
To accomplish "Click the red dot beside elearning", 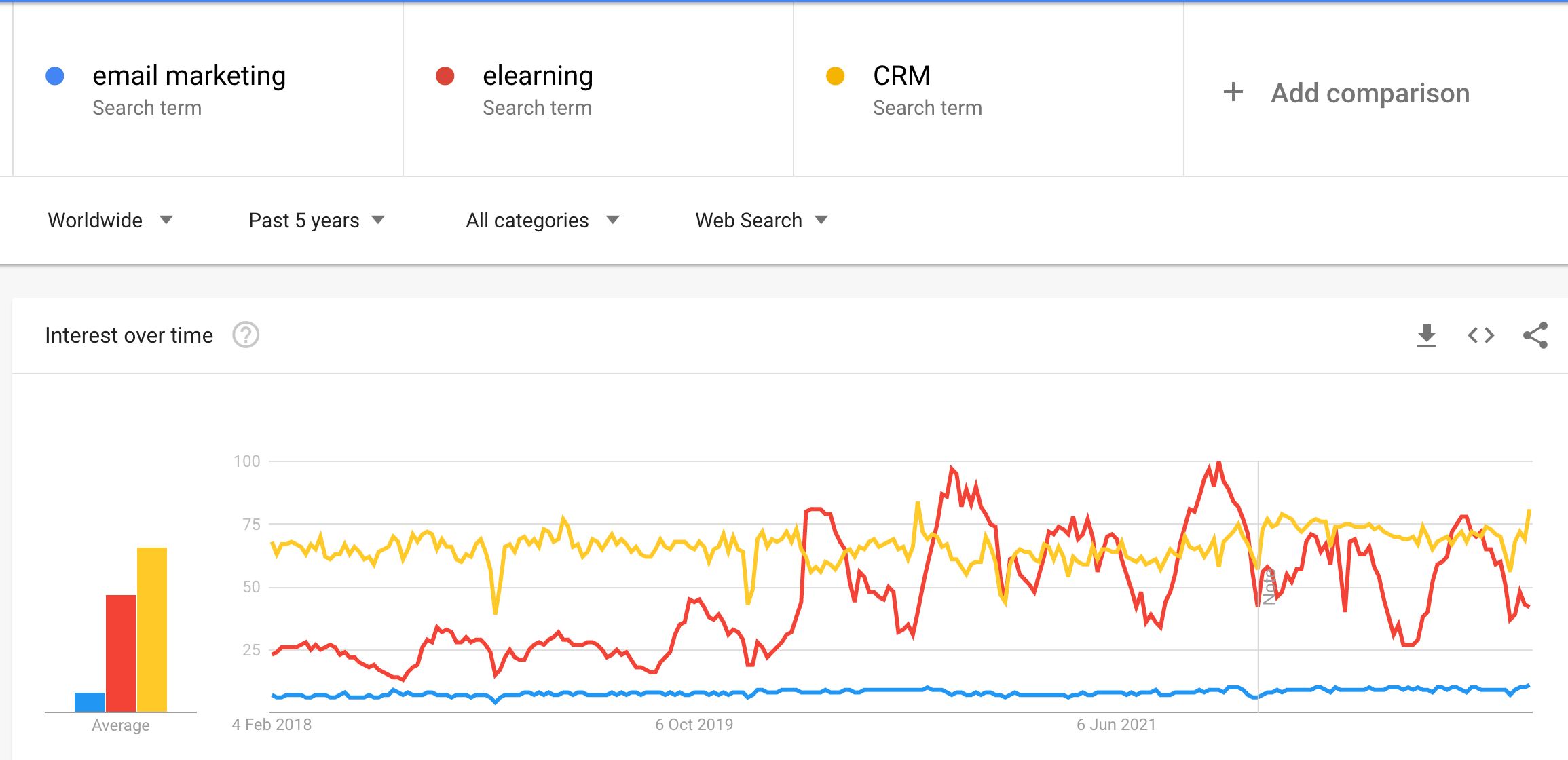I will pyautogui.click(x=445, y=76).
